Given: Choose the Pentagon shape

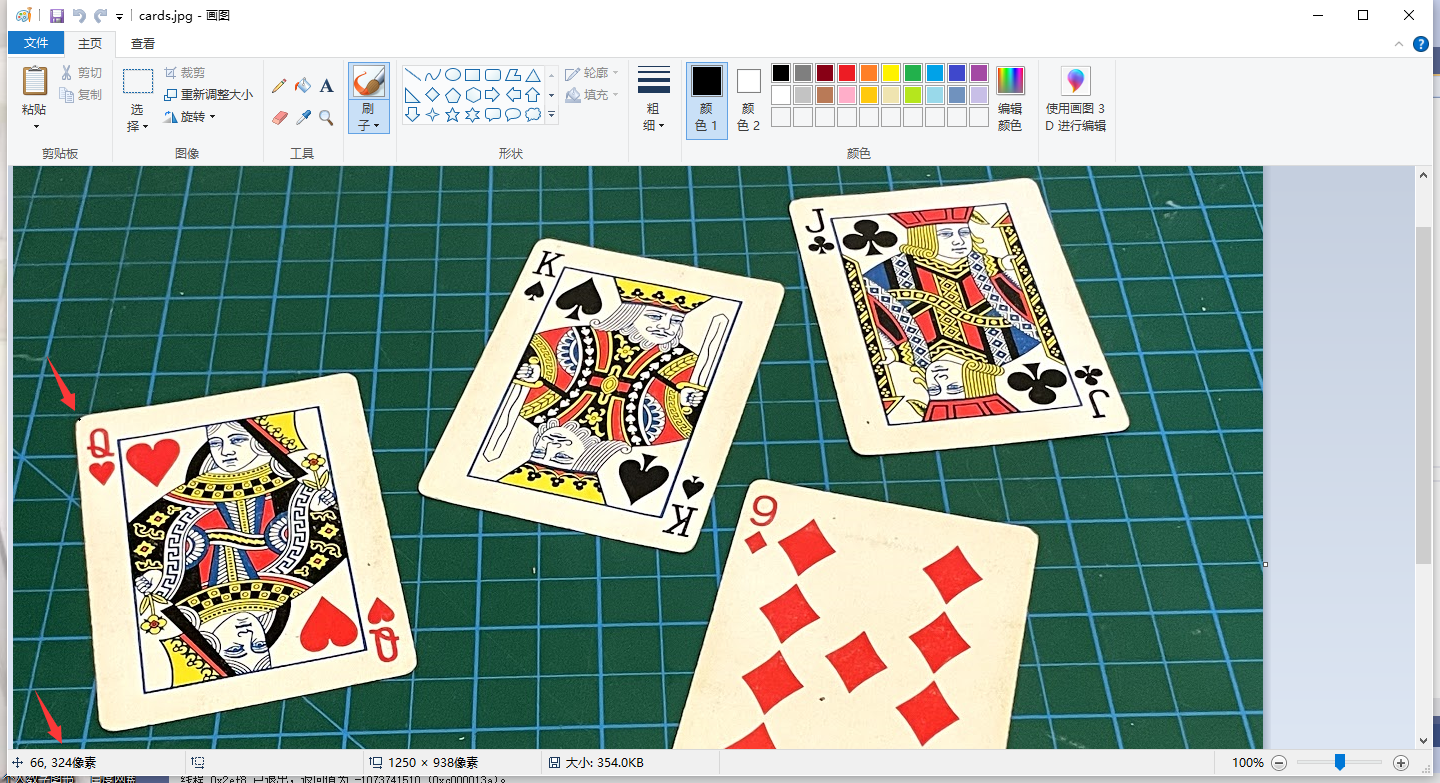Looking at the screenshot, I should (x=452, y=95).
